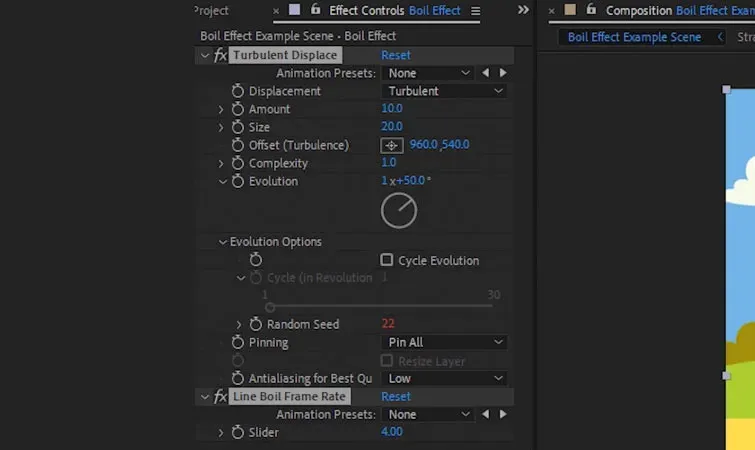The image size is (755, 450).
Task: Select next preset for Turbulent Displace
Action: (x=503, y=73)
